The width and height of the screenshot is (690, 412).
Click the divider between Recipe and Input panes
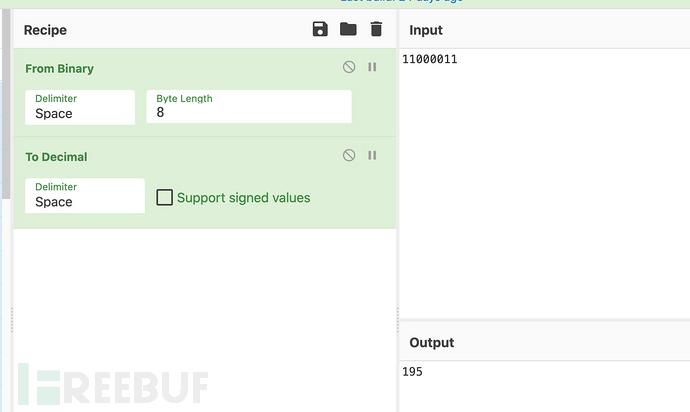coord(398,200)
